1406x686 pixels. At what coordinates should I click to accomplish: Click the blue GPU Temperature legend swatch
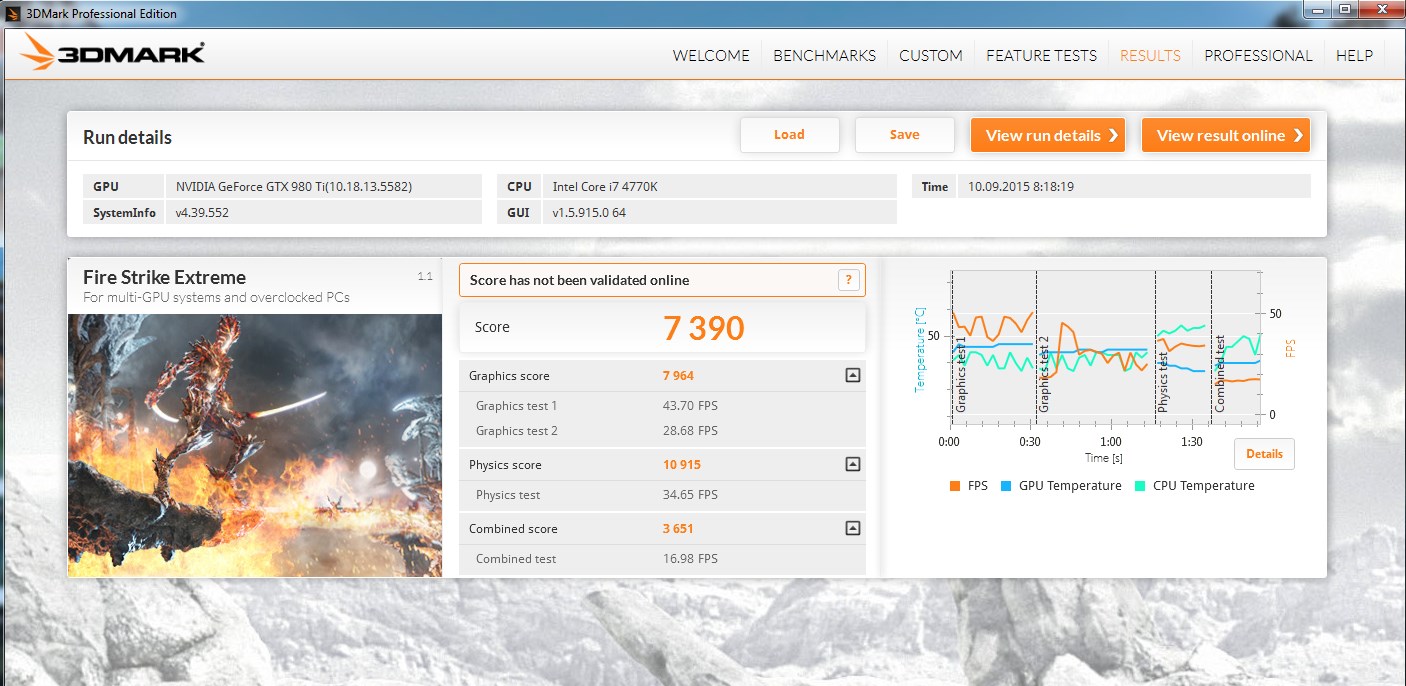pos(1006,486)
